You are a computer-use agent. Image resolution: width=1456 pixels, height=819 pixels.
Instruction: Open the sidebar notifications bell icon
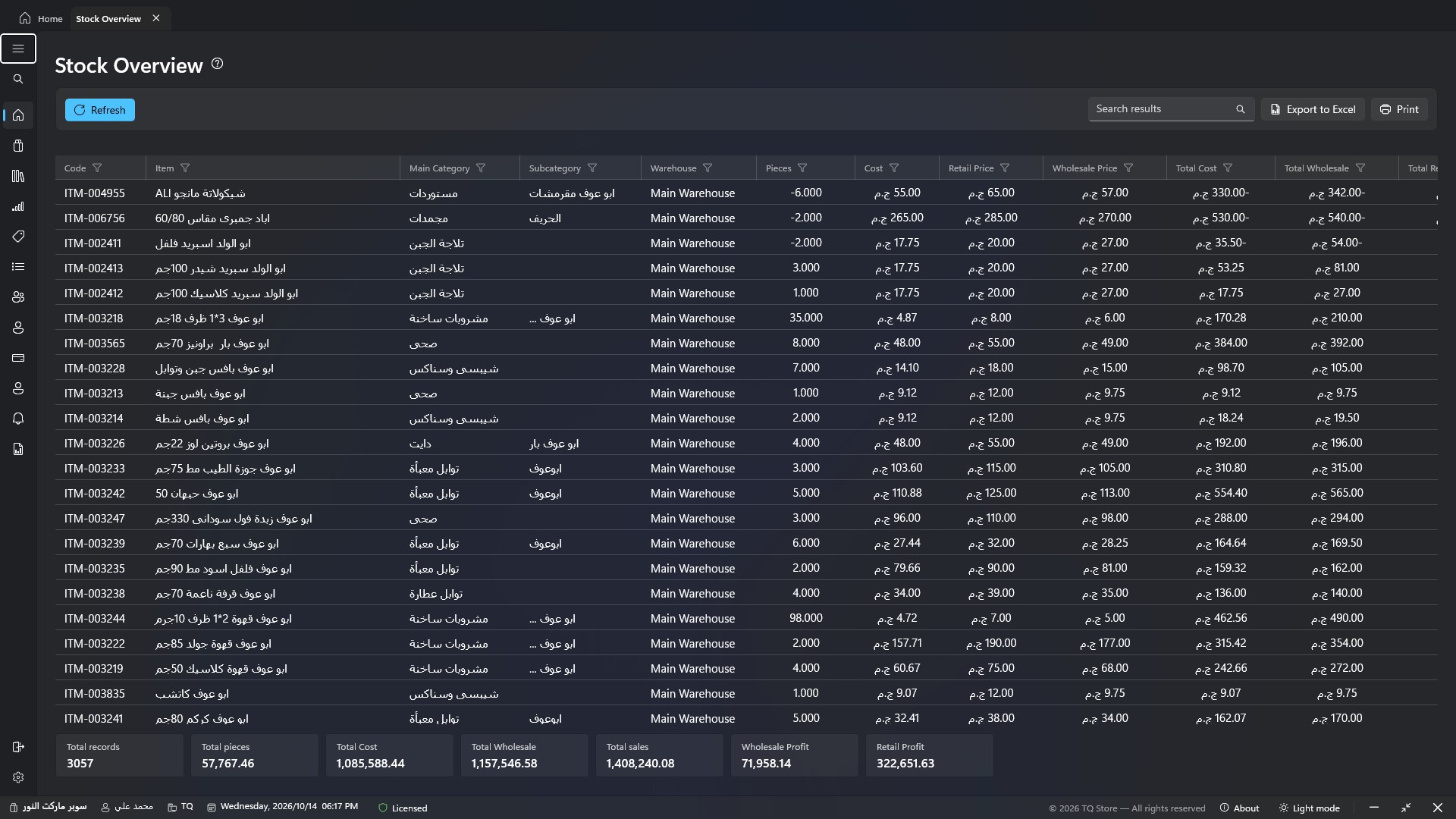point(18,419)
